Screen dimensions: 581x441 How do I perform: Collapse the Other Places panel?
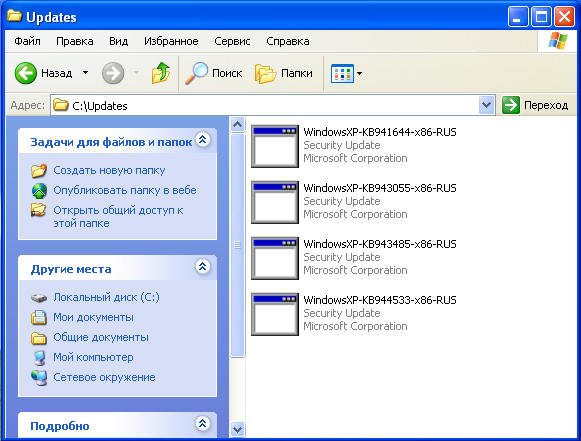[203, 266]
